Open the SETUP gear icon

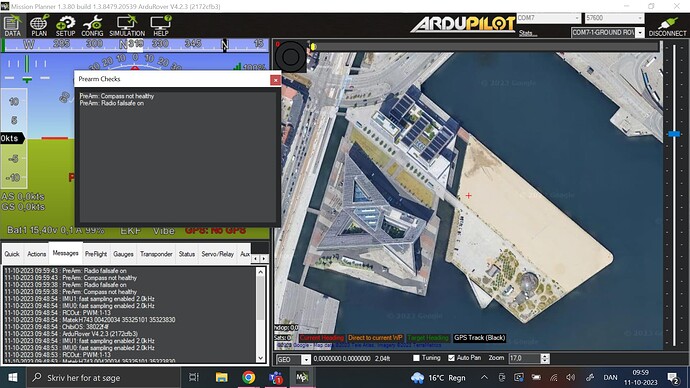coord(65,26)
